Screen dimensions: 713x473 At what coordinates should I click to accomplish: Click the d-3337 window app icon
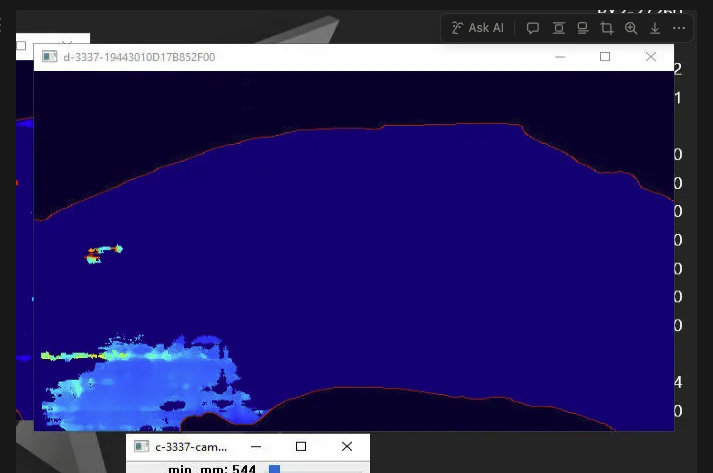(x=49, y=57)
